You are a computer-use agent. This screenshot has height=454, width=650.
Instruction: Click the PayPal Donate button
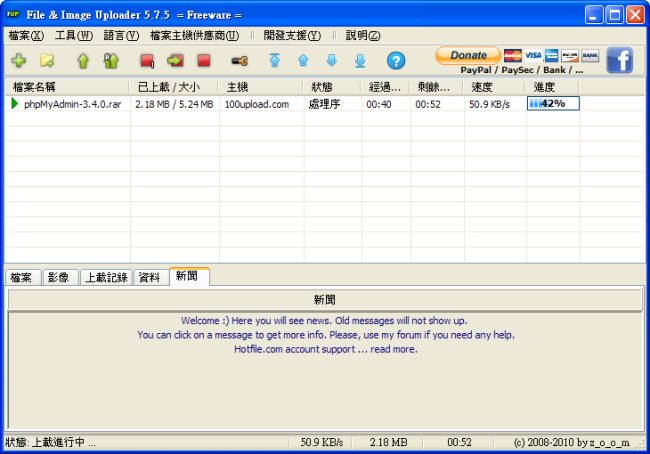468,55
